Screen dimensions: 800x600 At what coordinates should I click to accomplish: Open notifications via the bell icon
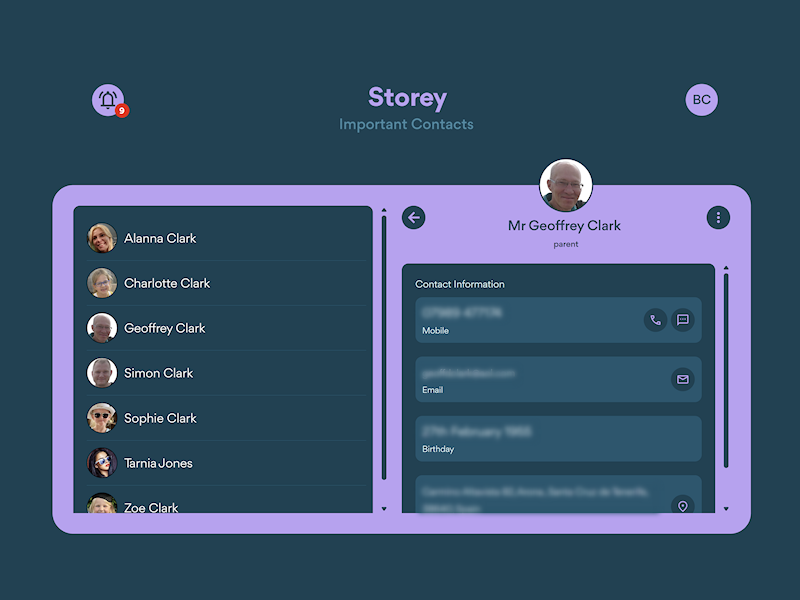tap(109, 99)
